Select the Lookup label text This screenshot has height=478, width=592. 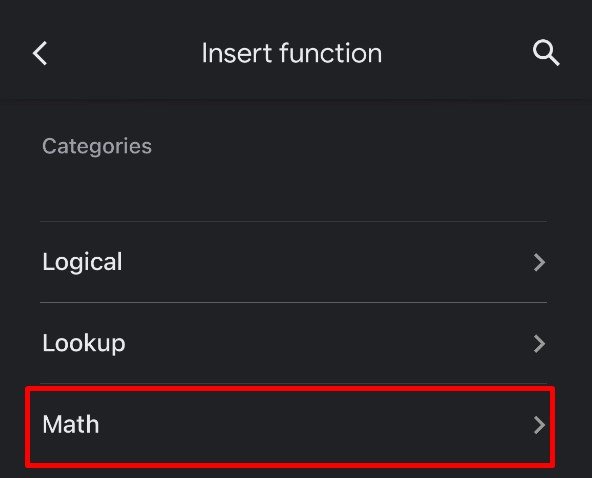(x=84, y=343)
